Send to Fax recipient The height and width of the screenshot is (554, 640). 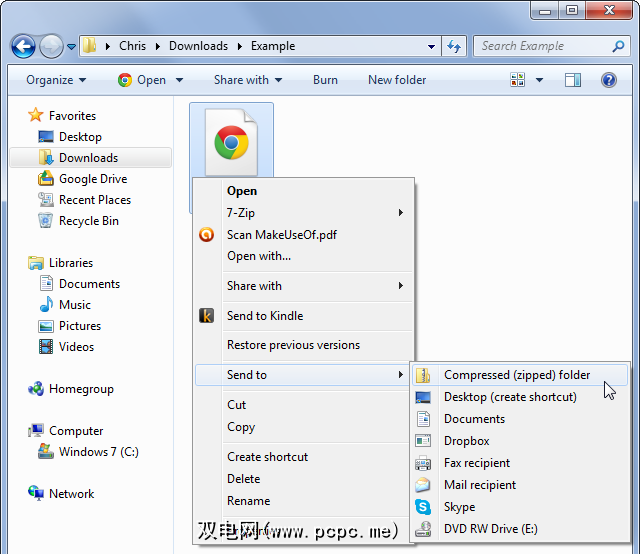tap(520, 463)
